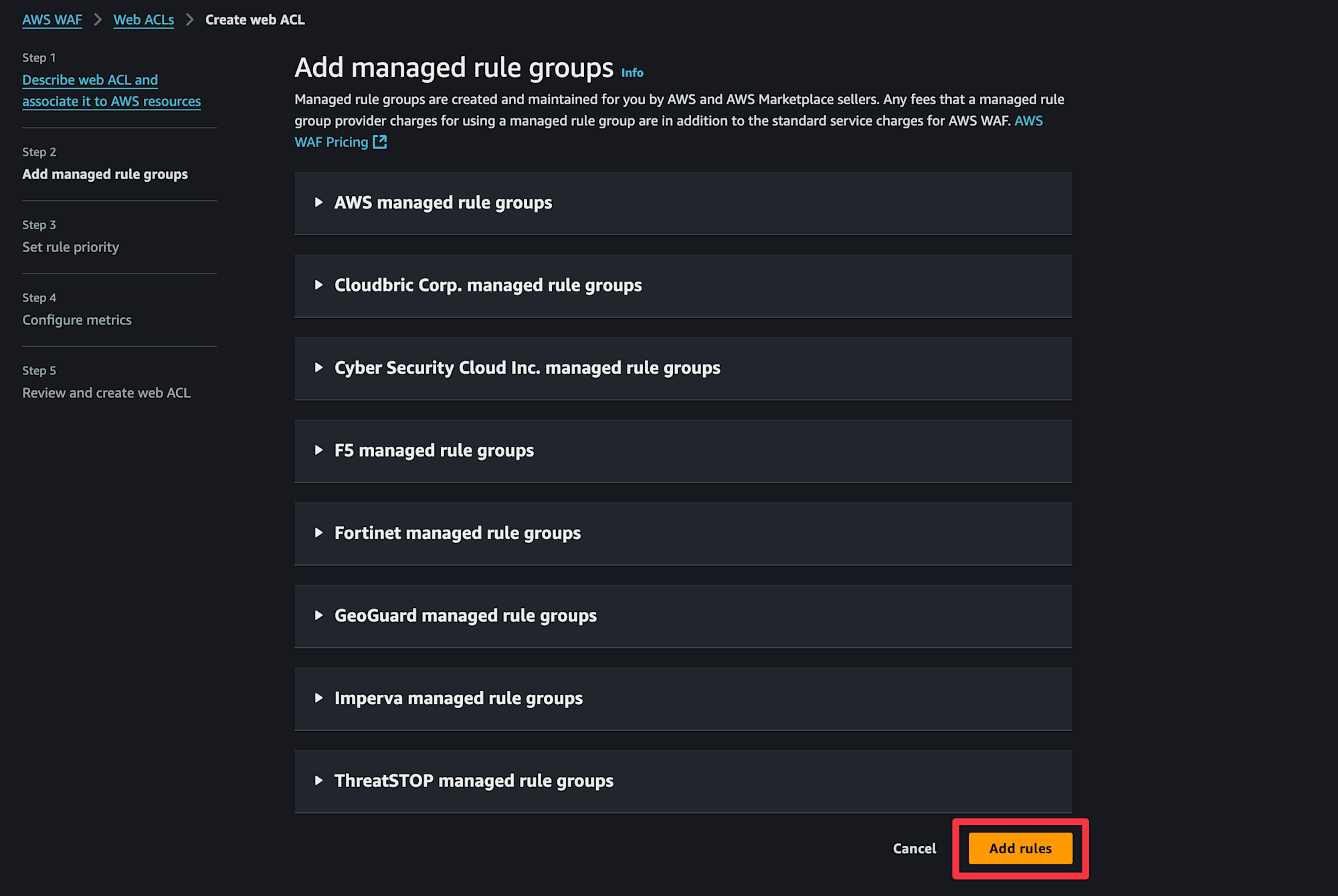Image resolution: width=1338 pixels, height=896 pixels.
Task: Open the AWS WAF Pricing link
Action: tap(331, 142)
